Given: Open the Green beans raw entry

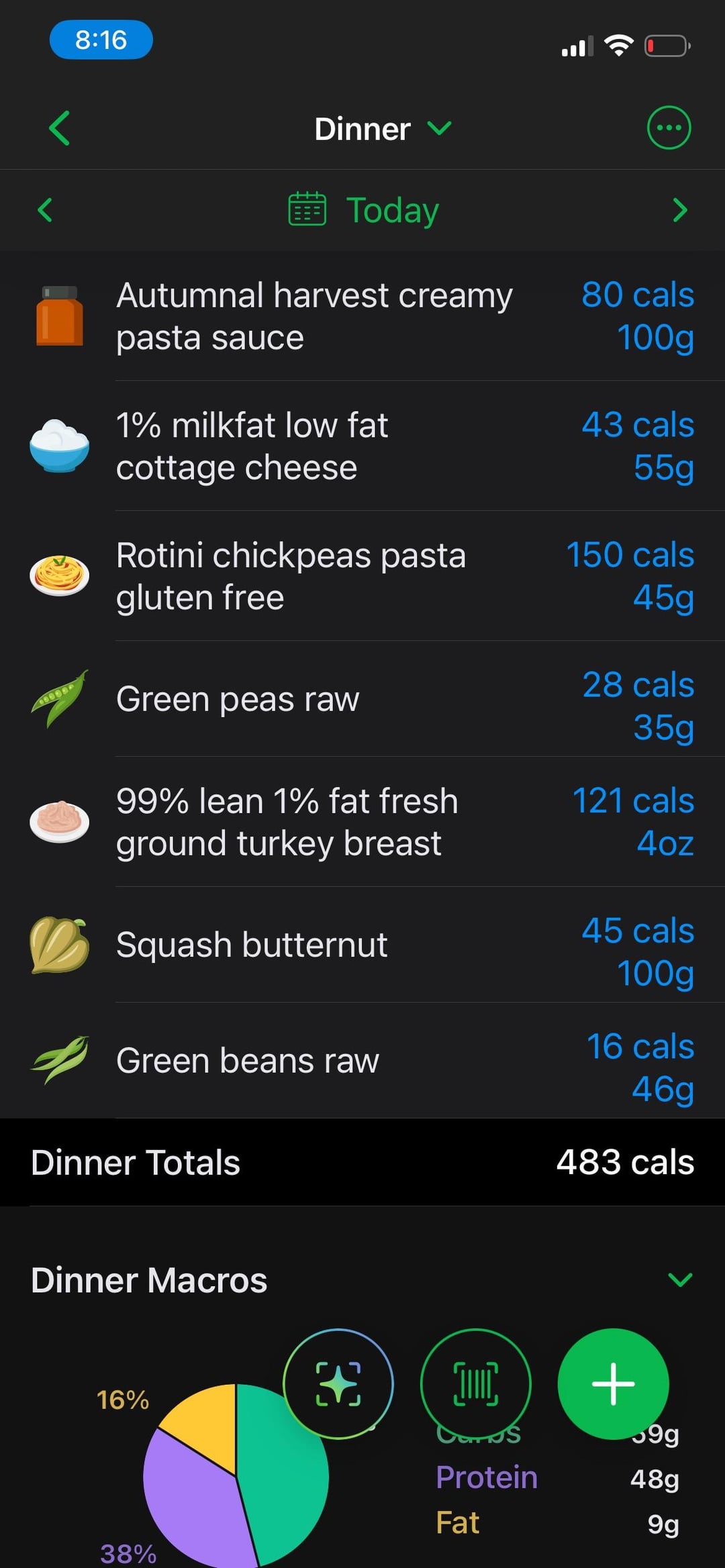Looking at the screenshot, I should [x=247, y=1061].
